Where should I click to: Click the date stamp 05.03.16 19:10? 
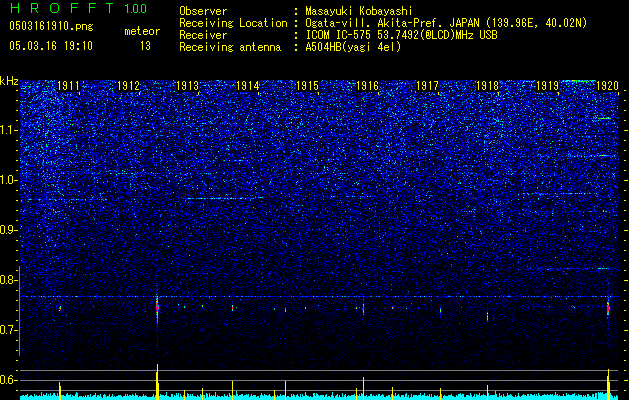click(51, 46)
